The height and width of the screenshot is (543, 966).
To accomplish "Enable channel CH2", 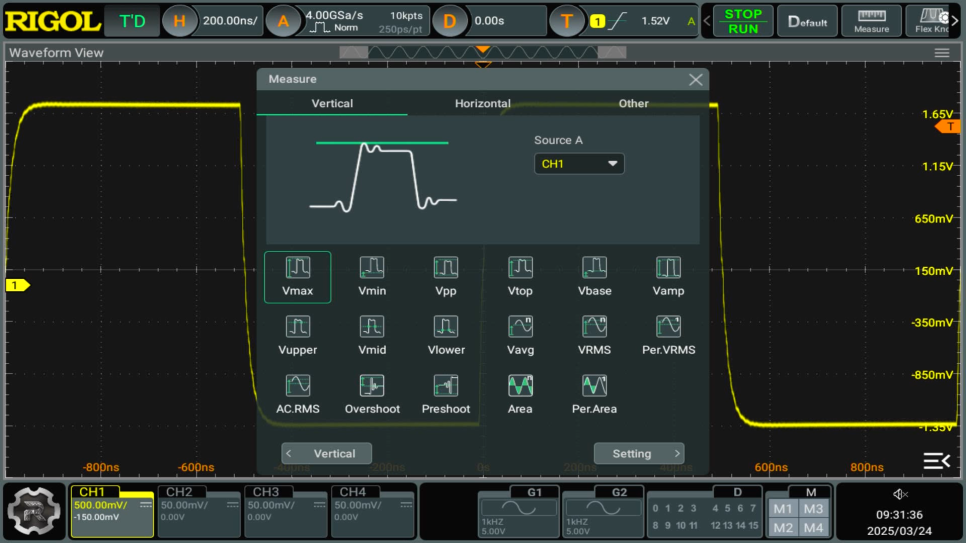I will (x=198, y=511).
